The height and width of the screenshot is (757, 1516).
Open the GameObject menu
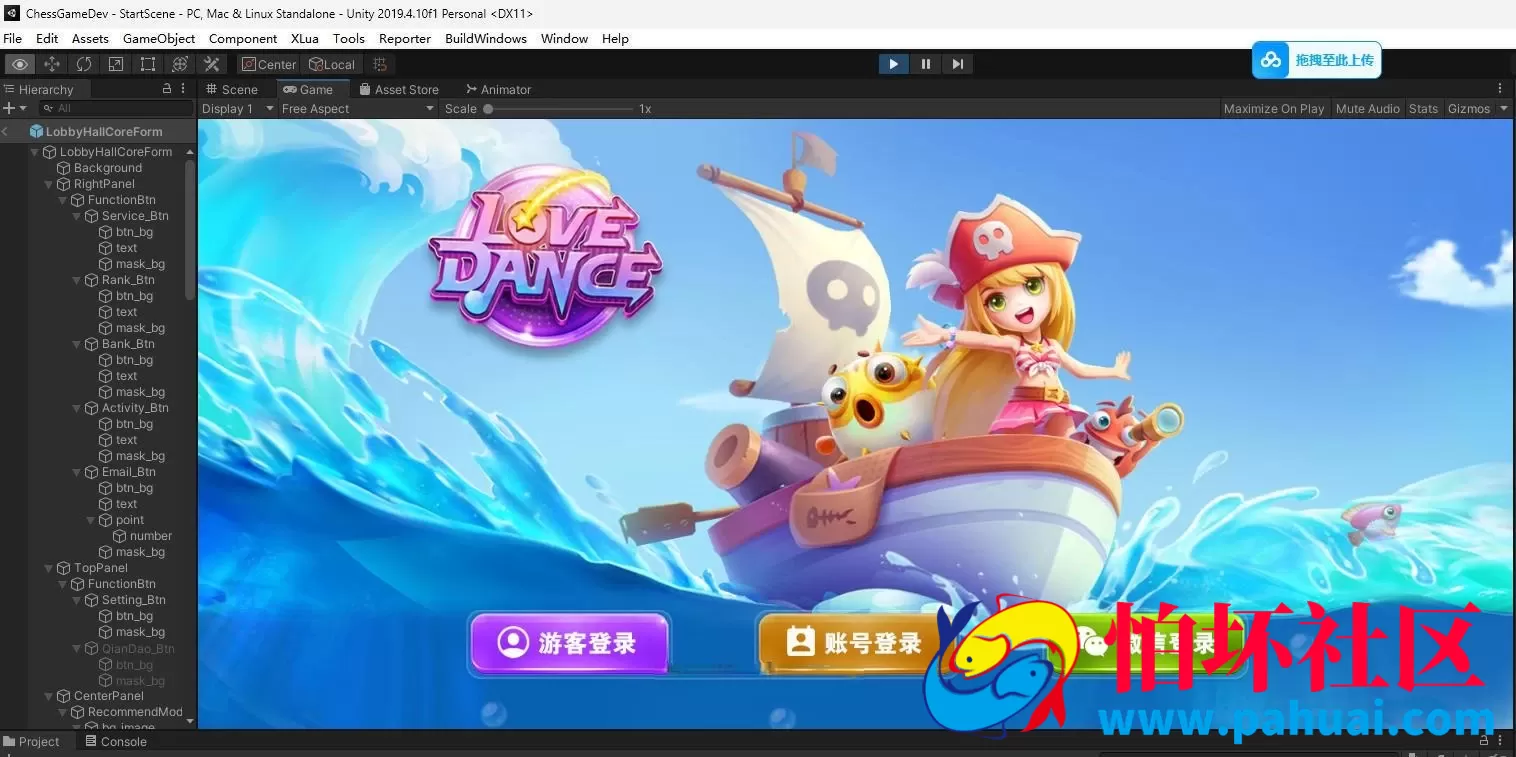coord(159,38)
